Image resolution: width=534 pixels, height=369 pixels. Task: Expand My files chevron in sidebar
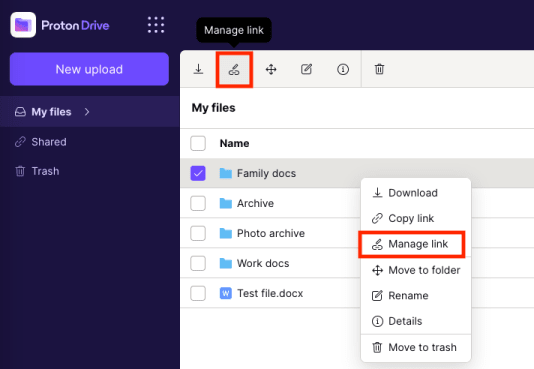(x=87, y=112)
